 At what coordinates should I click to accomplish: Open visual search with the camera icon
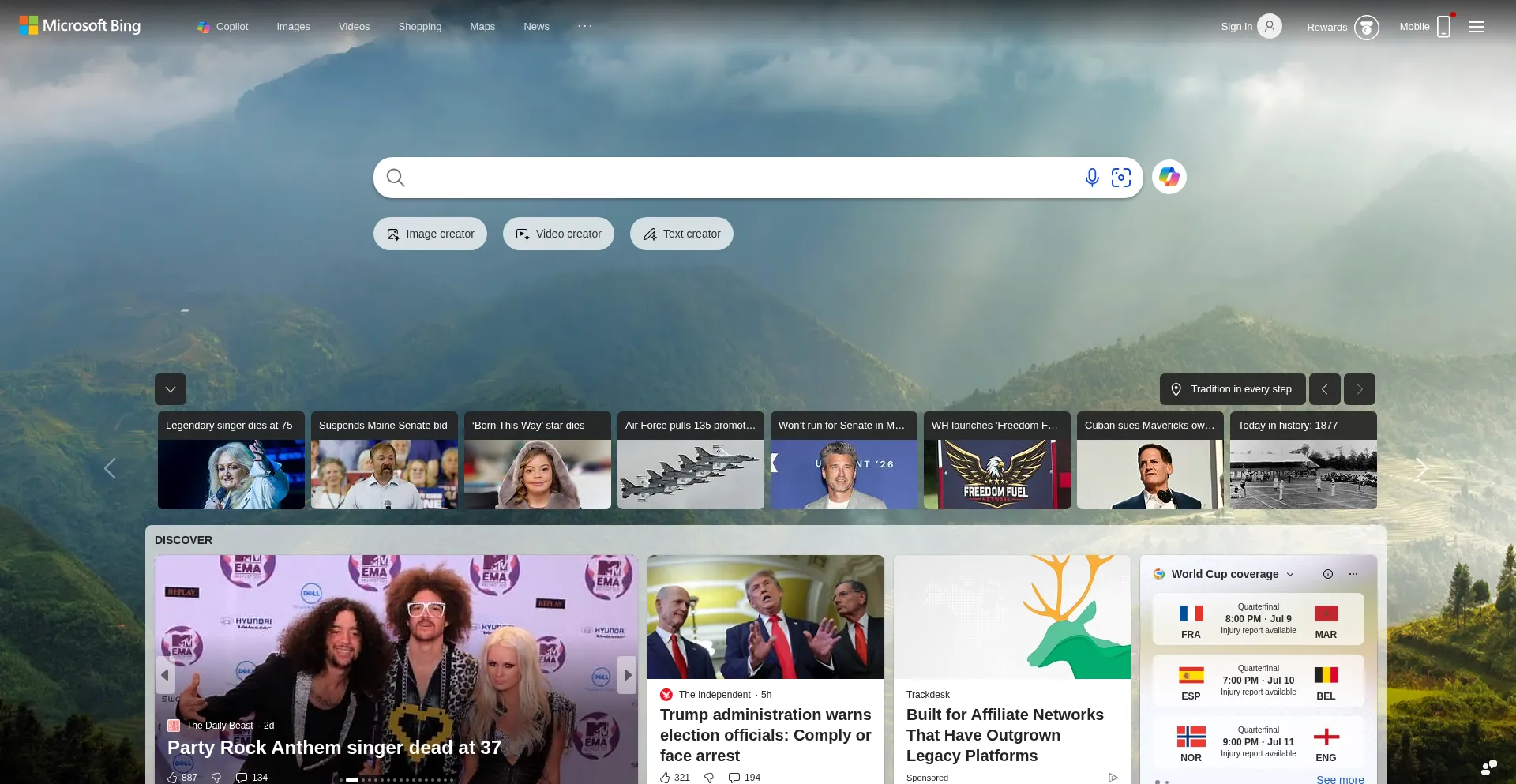point(1121,178)
